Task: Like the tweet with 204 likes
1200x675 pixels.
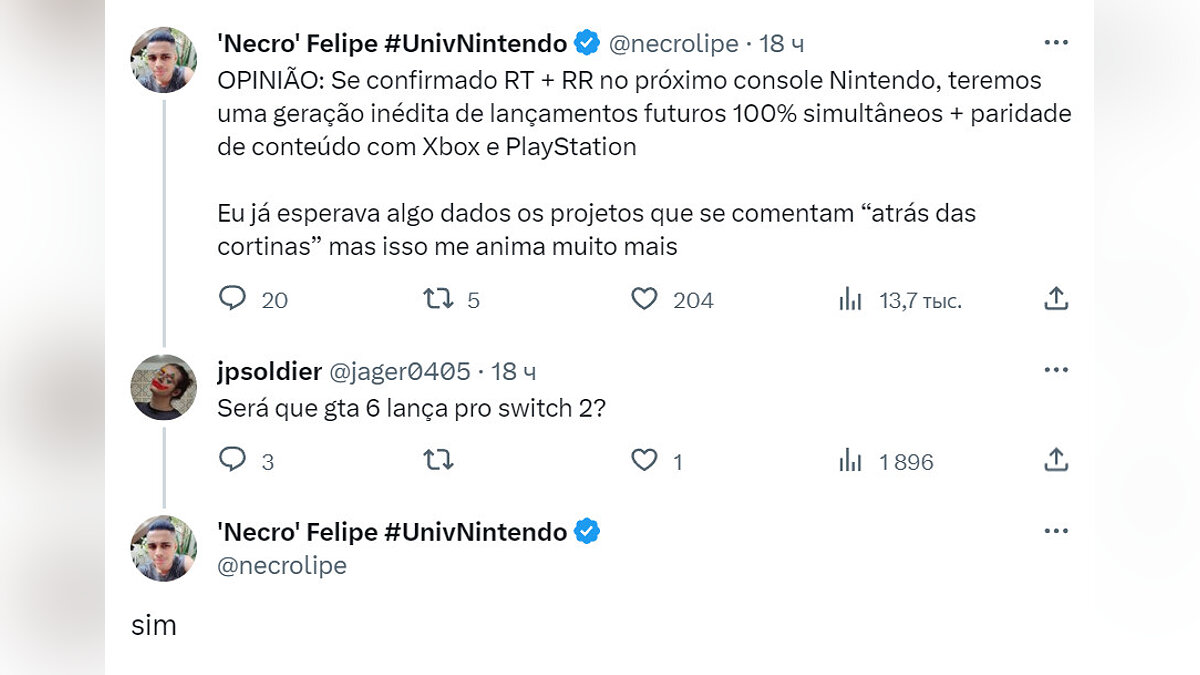Action: 645,299
